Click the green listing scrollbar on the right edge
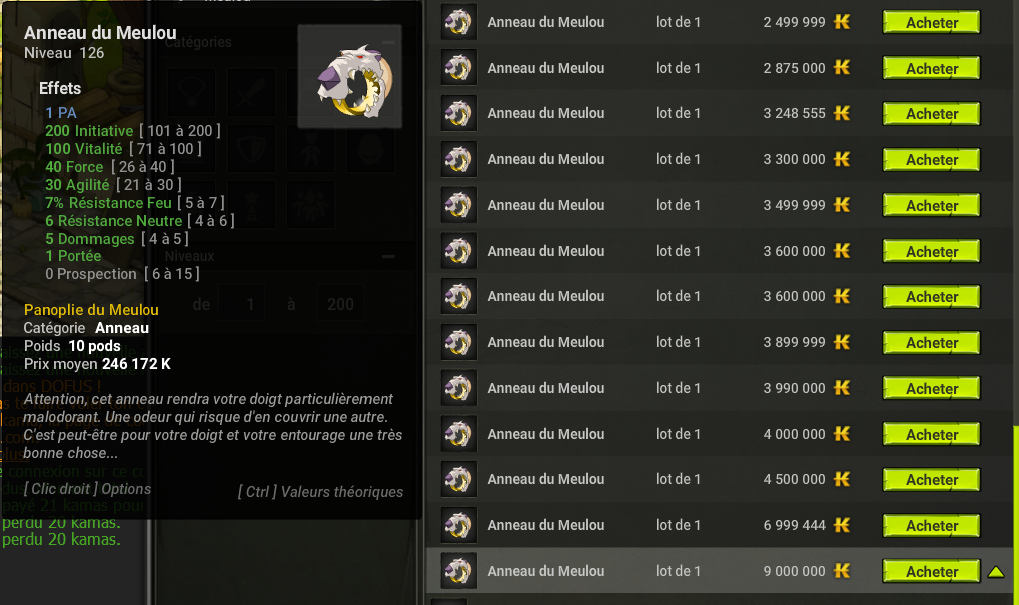Viewport: 1019px width, 605px height. point(1016,513)
